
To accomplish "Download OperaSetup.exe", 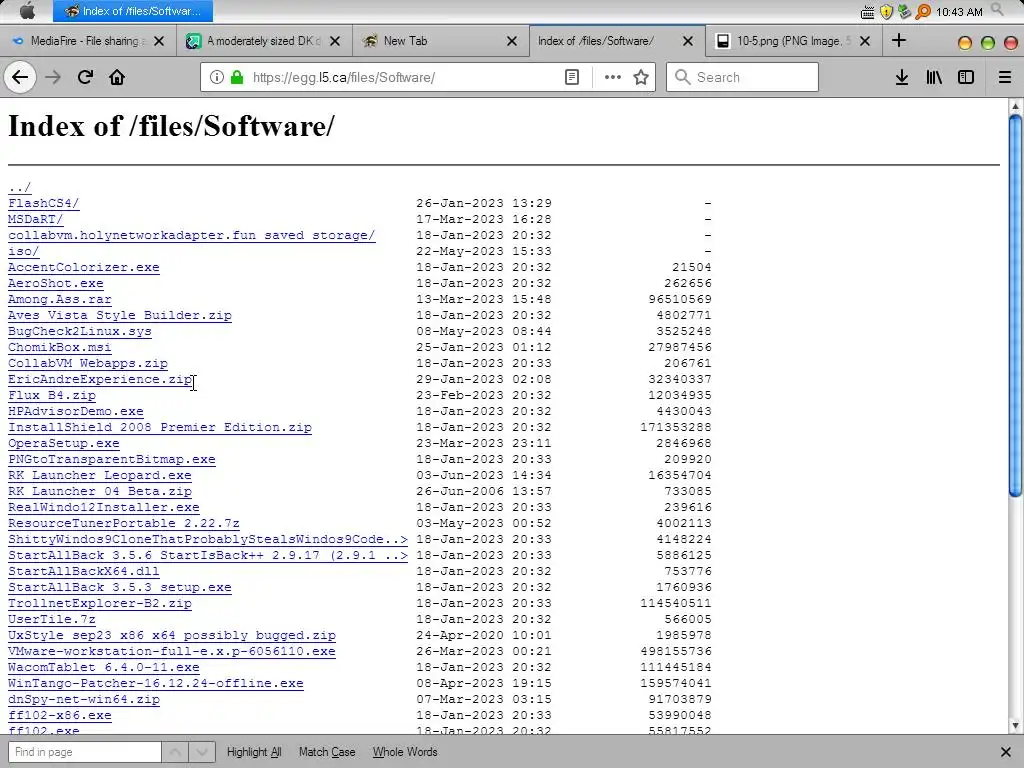I will 64,443.
